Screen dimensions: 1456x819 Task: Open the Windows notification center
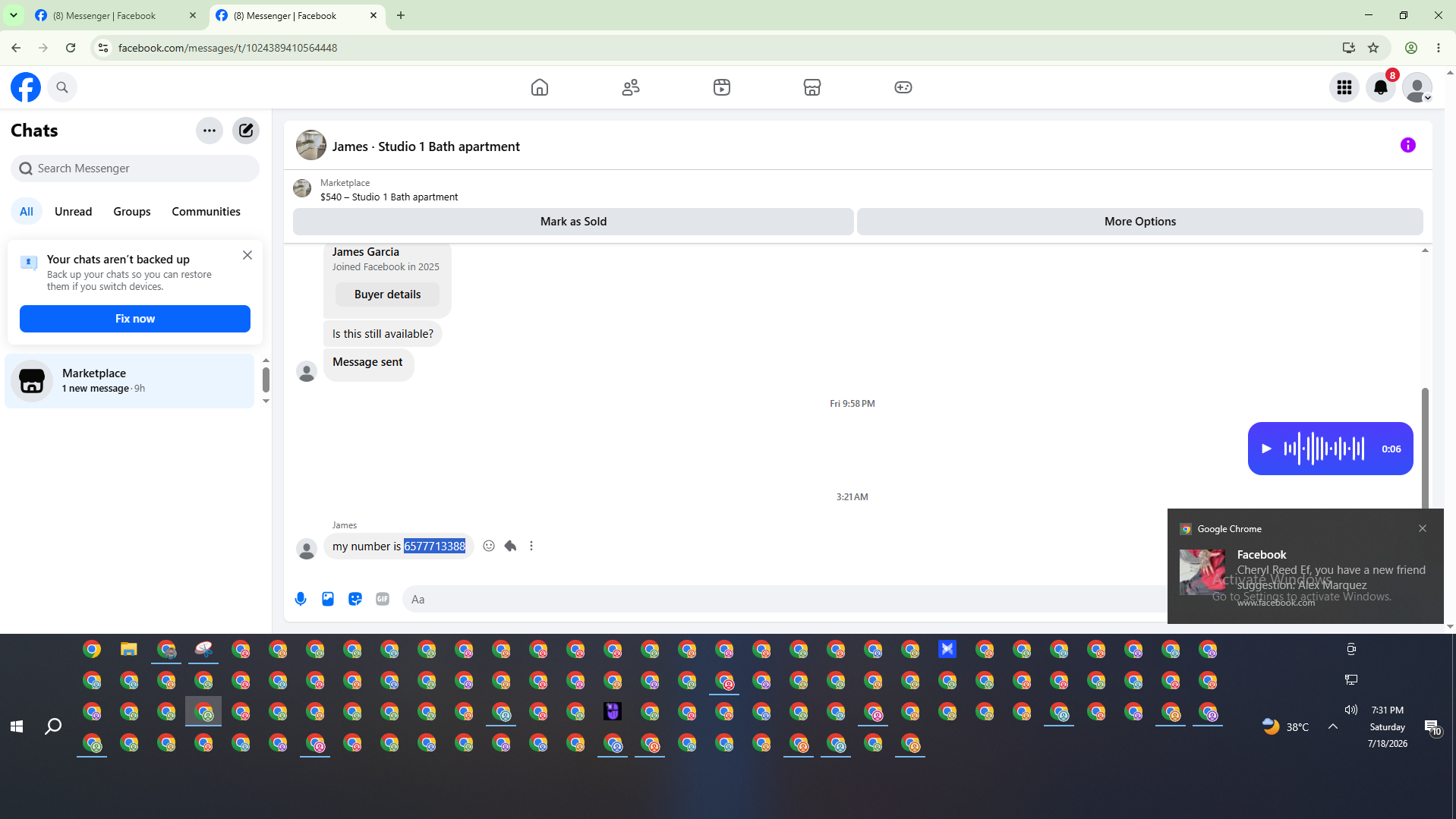(x=1432, y=727)
